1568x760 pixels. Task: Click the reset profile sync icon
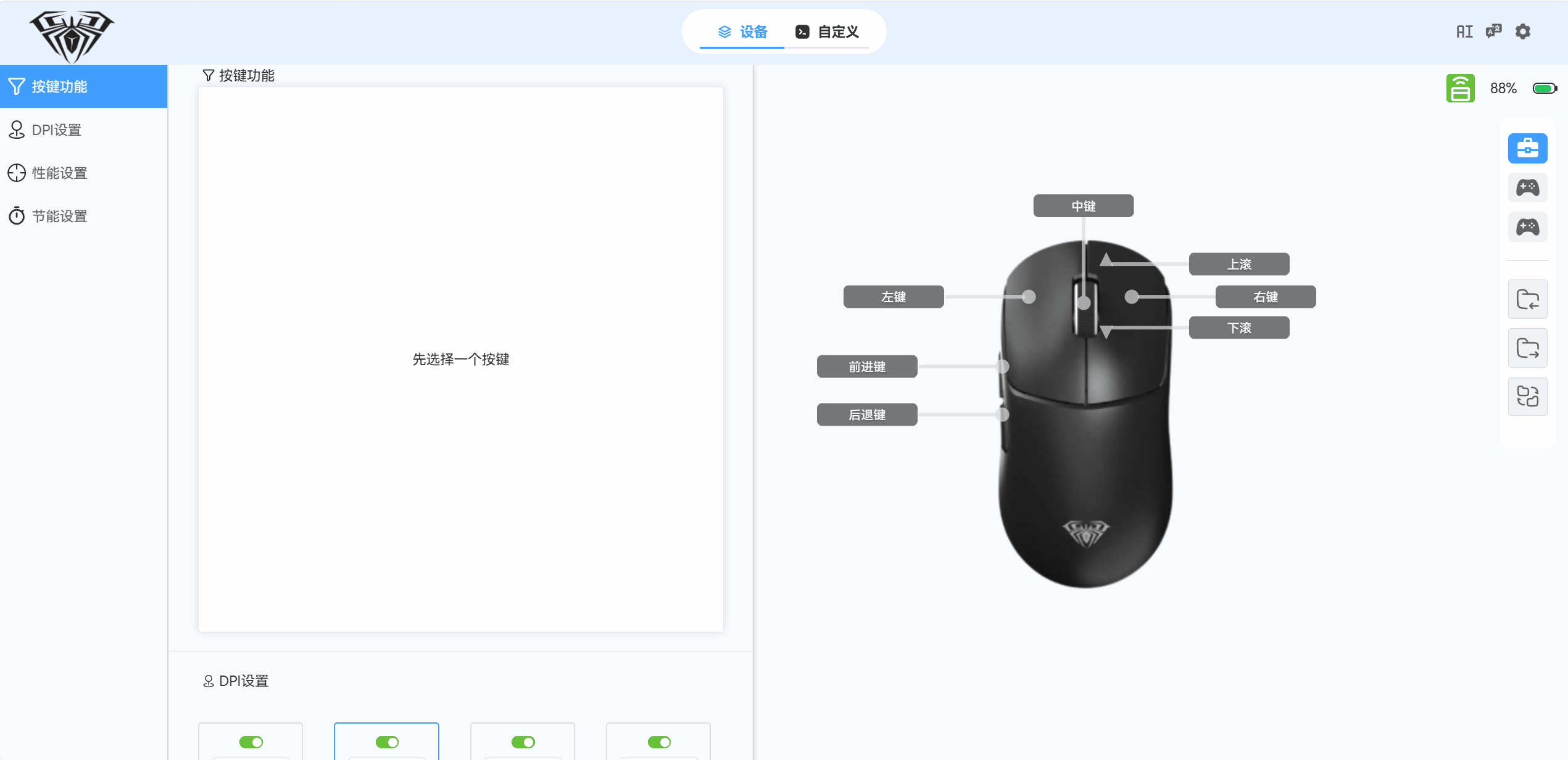coord(1527,396)
